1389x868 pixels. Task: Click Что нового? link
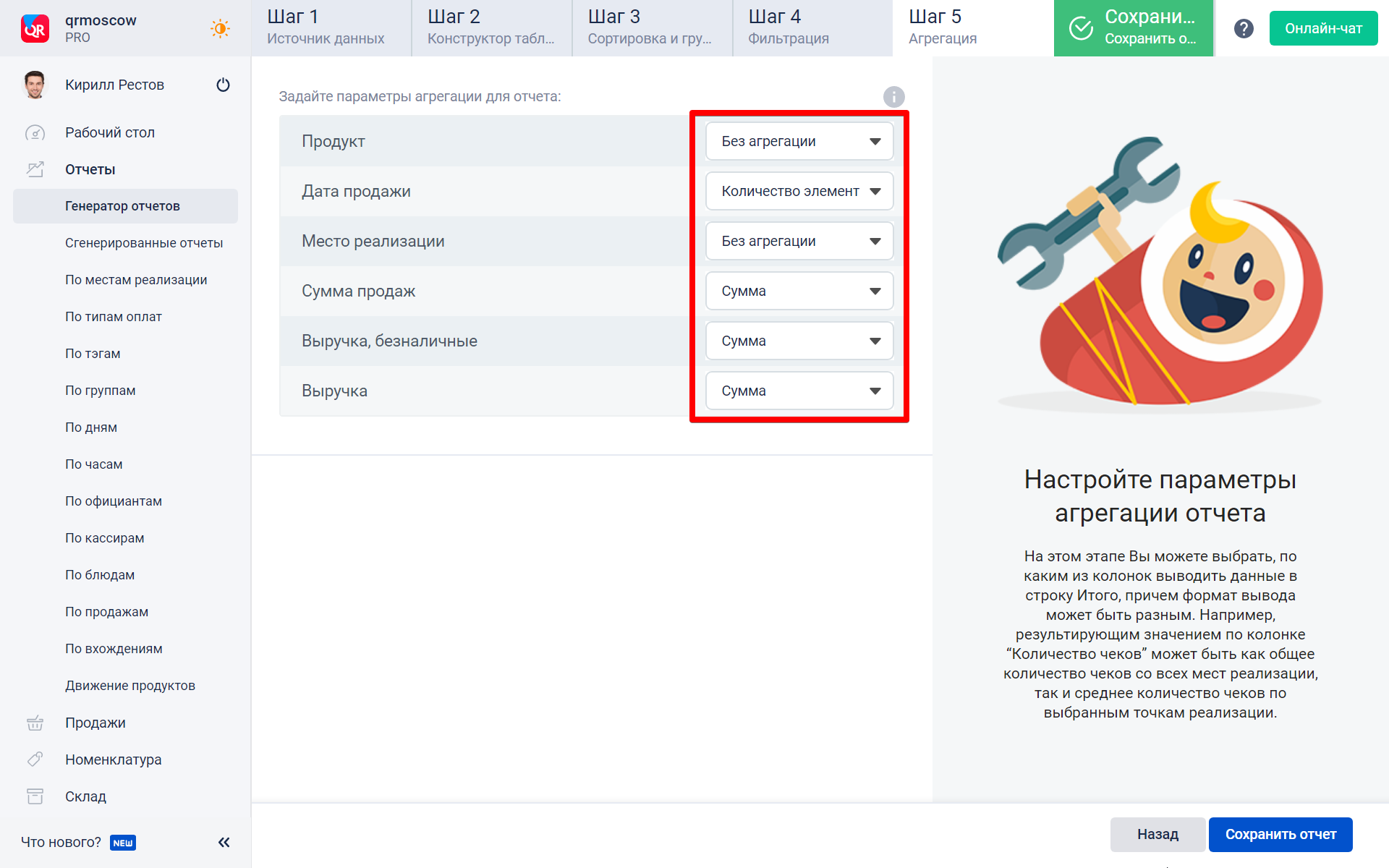61,842
